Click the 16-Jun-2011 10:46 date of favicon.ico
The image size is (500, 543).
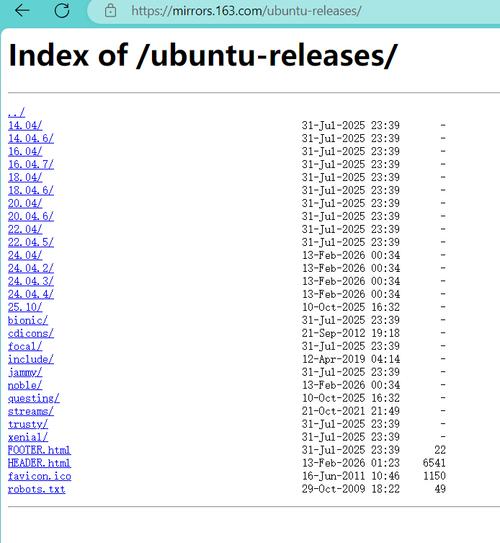point(351,476)
